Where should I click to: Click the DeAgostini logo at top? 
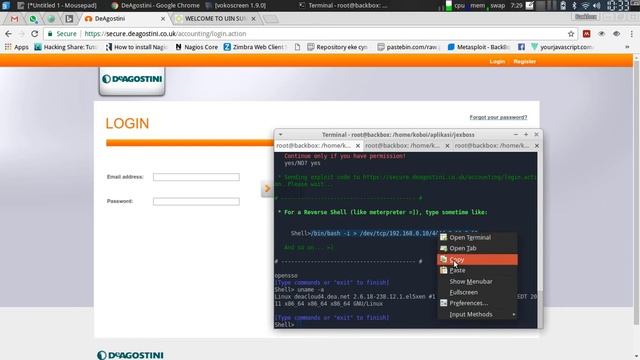point(132,79)
